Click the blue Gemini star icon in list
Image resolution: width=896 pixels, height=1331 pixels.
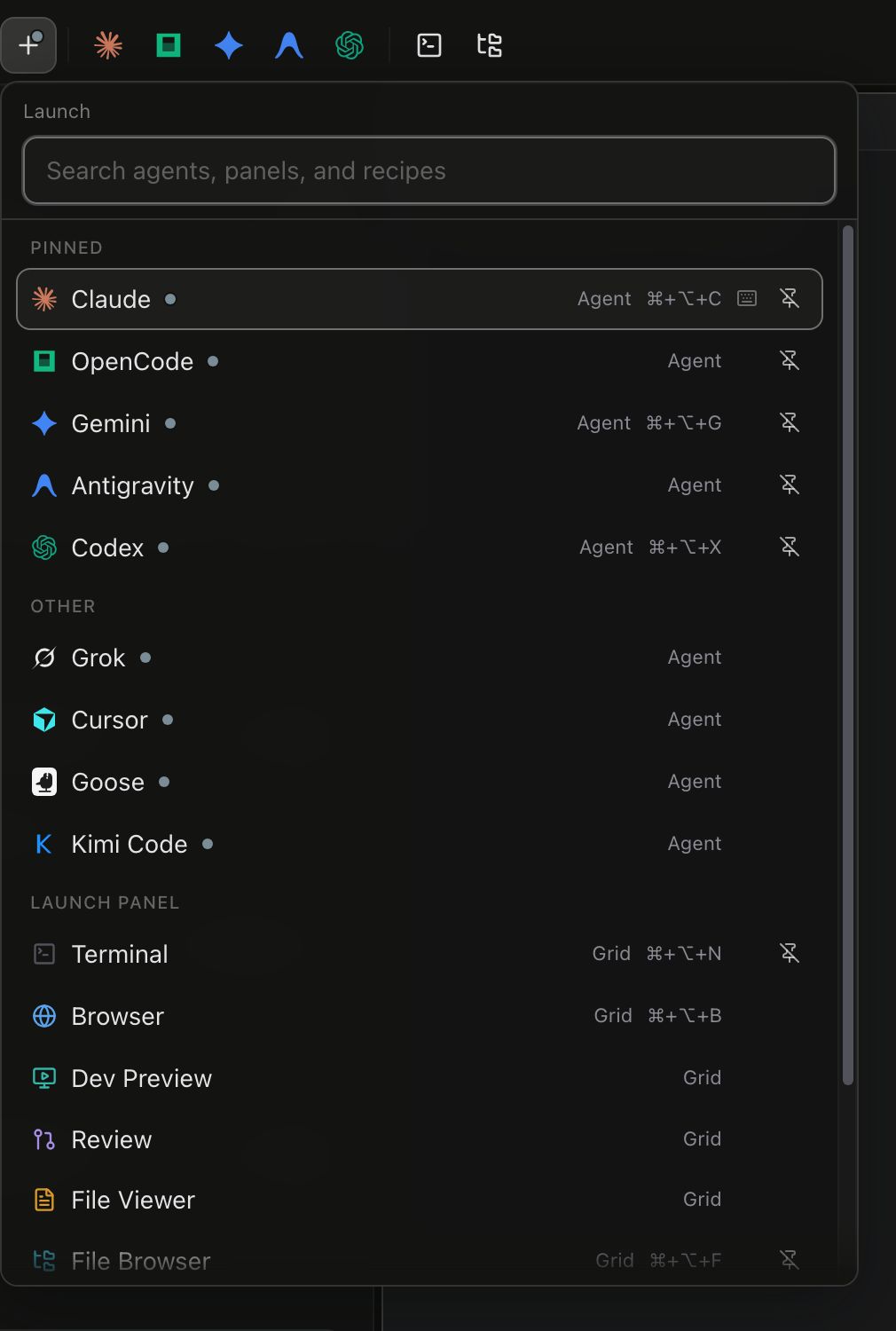tap(44, 423)
